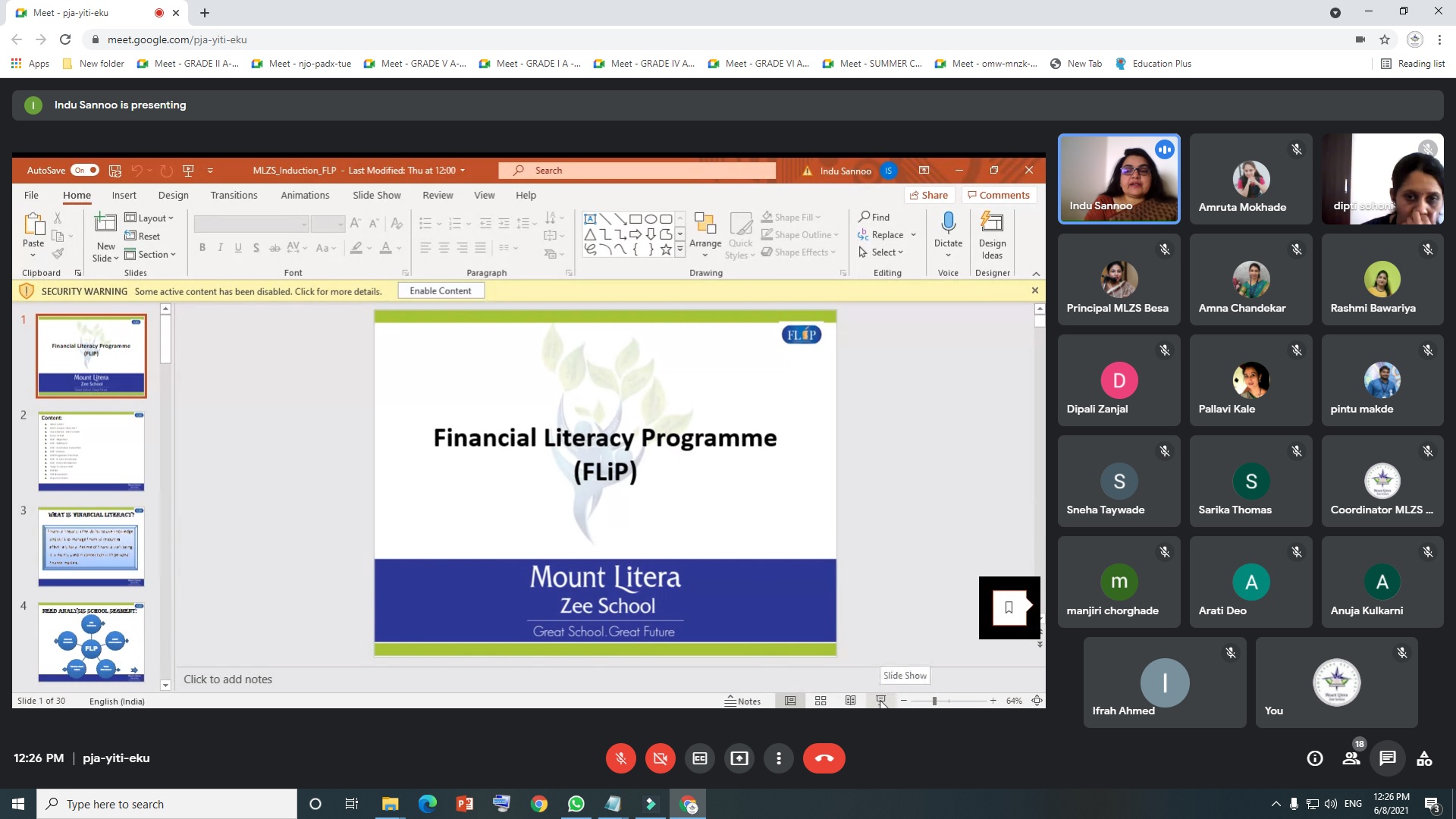Click the PowerPoint Save icon
Image resolution: width=1456 pixels, height=819 pixels.
115,171
